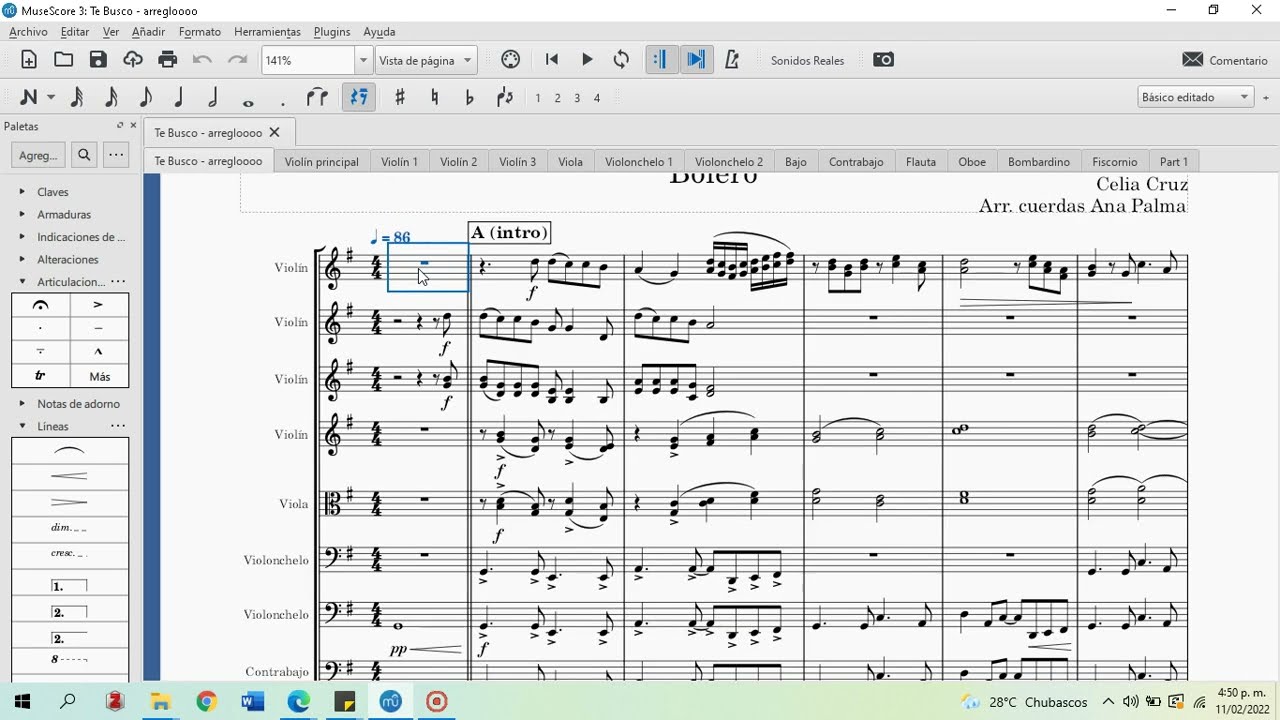Select the whole note duration
This screenshot has height=720, width=1280.
[248, 101]
